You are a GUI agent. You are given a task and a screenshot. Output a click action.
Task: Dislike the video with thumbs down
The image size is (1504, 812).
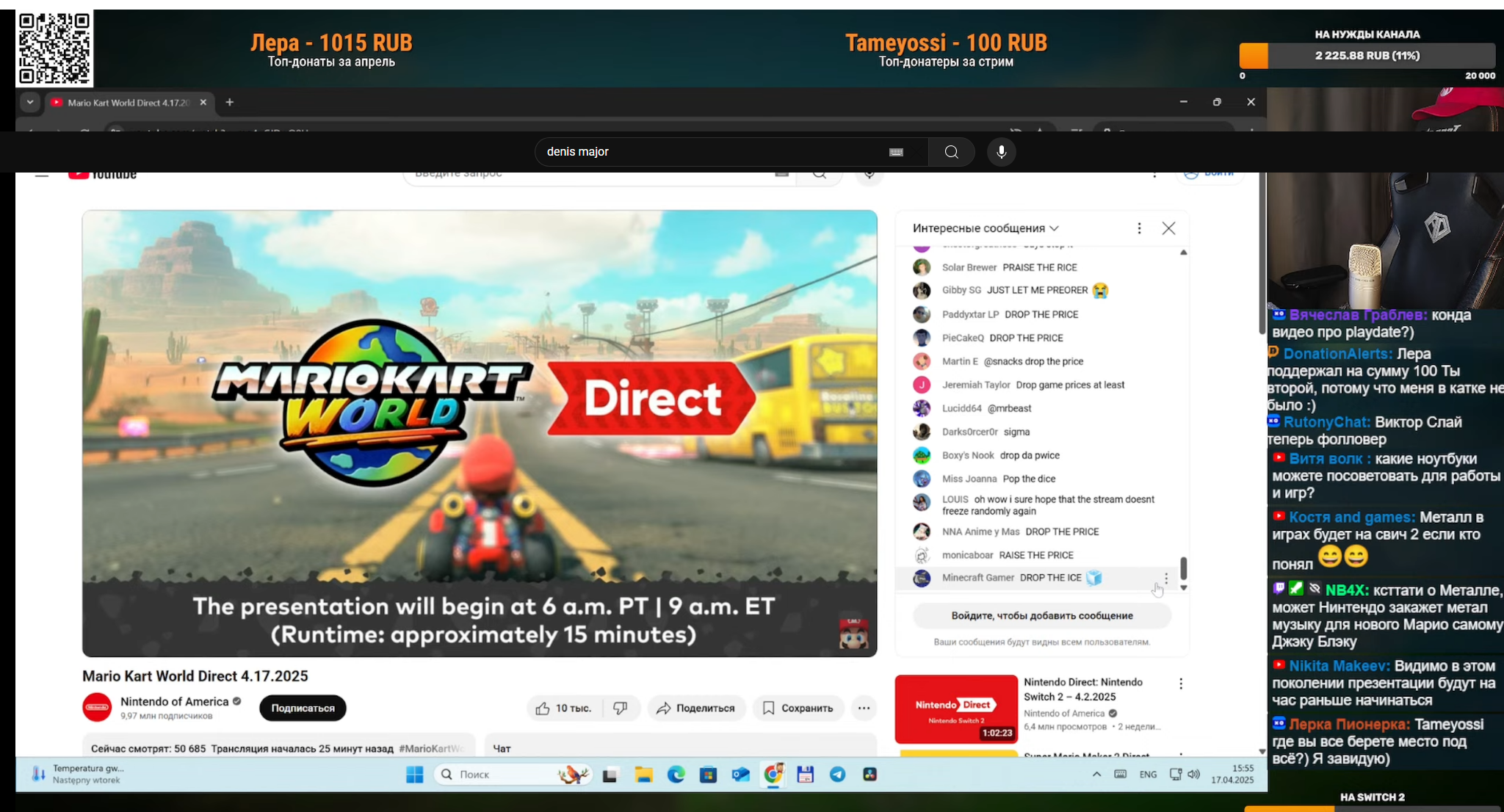621,708
